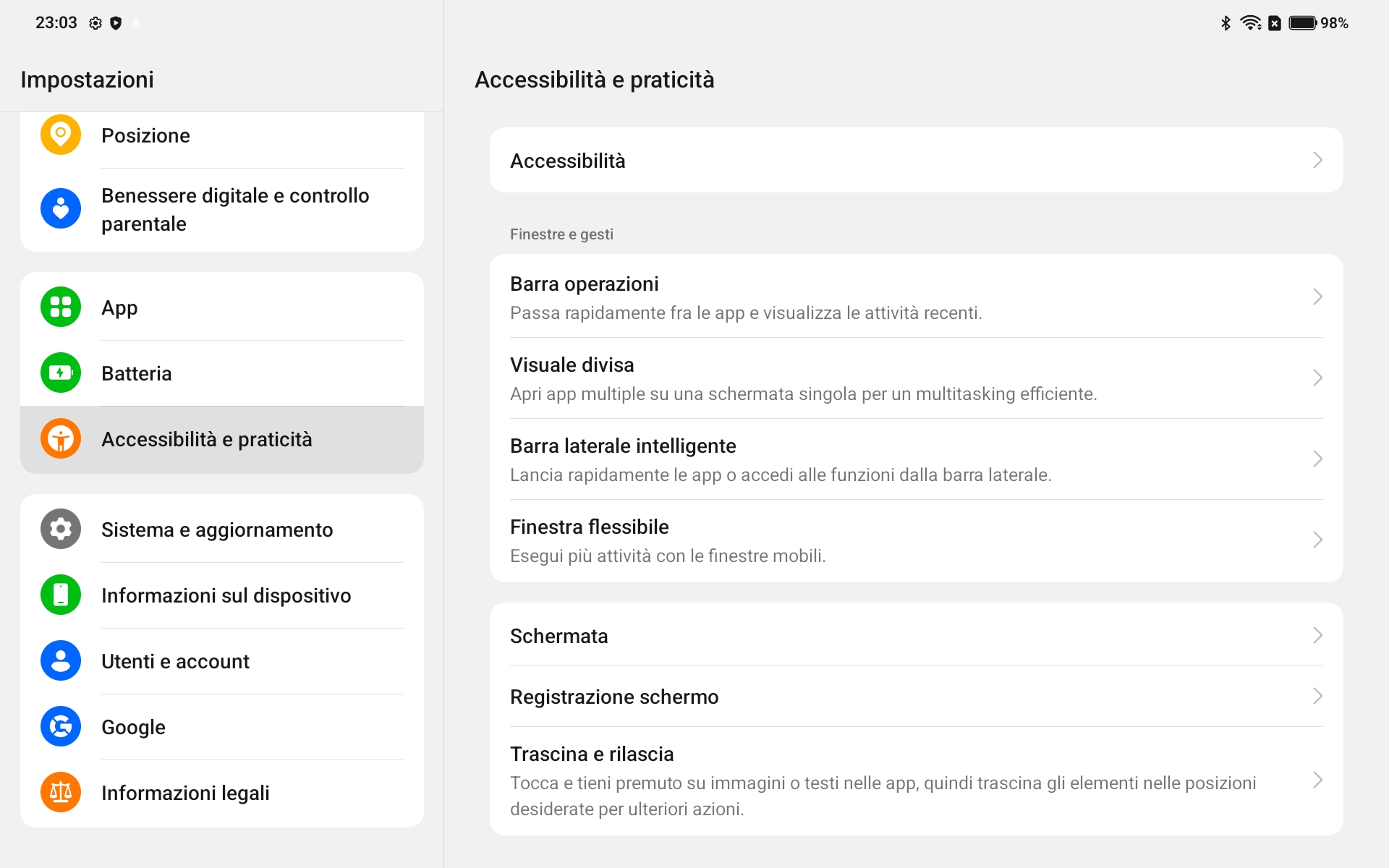Expand the Barra operazioni chevron
Image resolution: width=1389 pixels, height=868 pixels.
tap(1317, 297)
